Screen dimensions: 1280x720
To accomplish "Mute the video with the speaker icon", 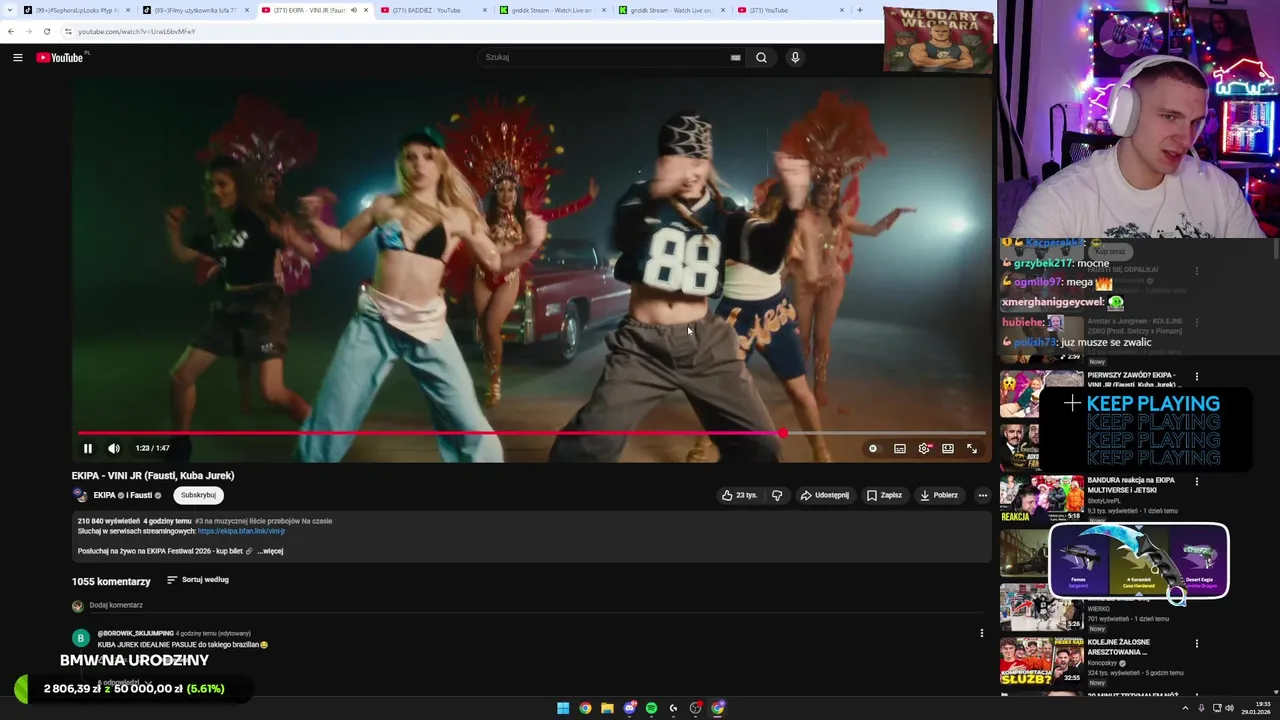I will click(114, 449).
